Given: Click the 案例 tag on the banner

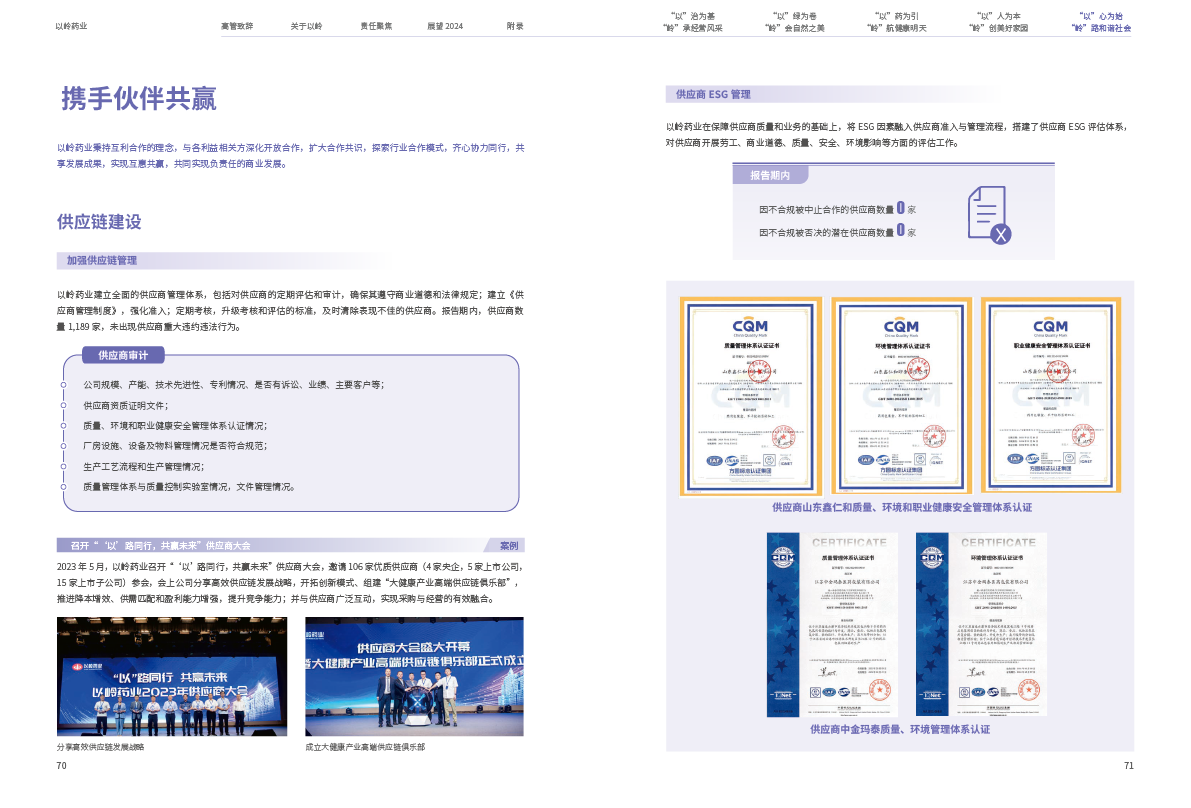Looking at the screenshot, I should click(x=509, y=546).
